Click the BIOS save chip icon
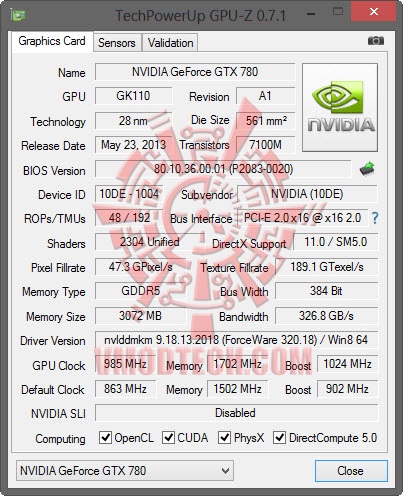The height and width of the screenshot is (496, 403). [x=367, y=169]
